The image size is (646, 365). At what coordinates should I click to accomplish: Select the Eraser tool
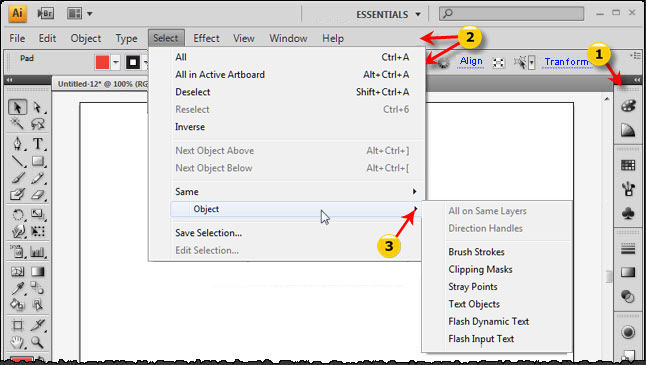[37, 194]
